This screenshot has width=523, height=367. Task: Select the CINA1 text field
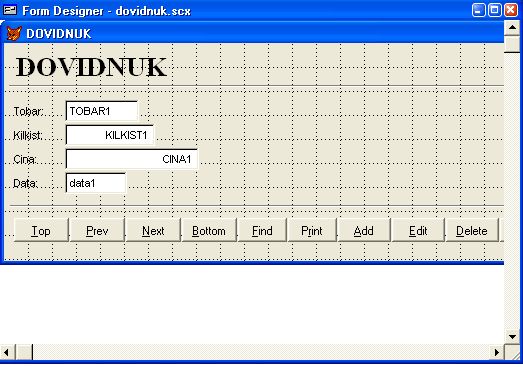[132, 159]
